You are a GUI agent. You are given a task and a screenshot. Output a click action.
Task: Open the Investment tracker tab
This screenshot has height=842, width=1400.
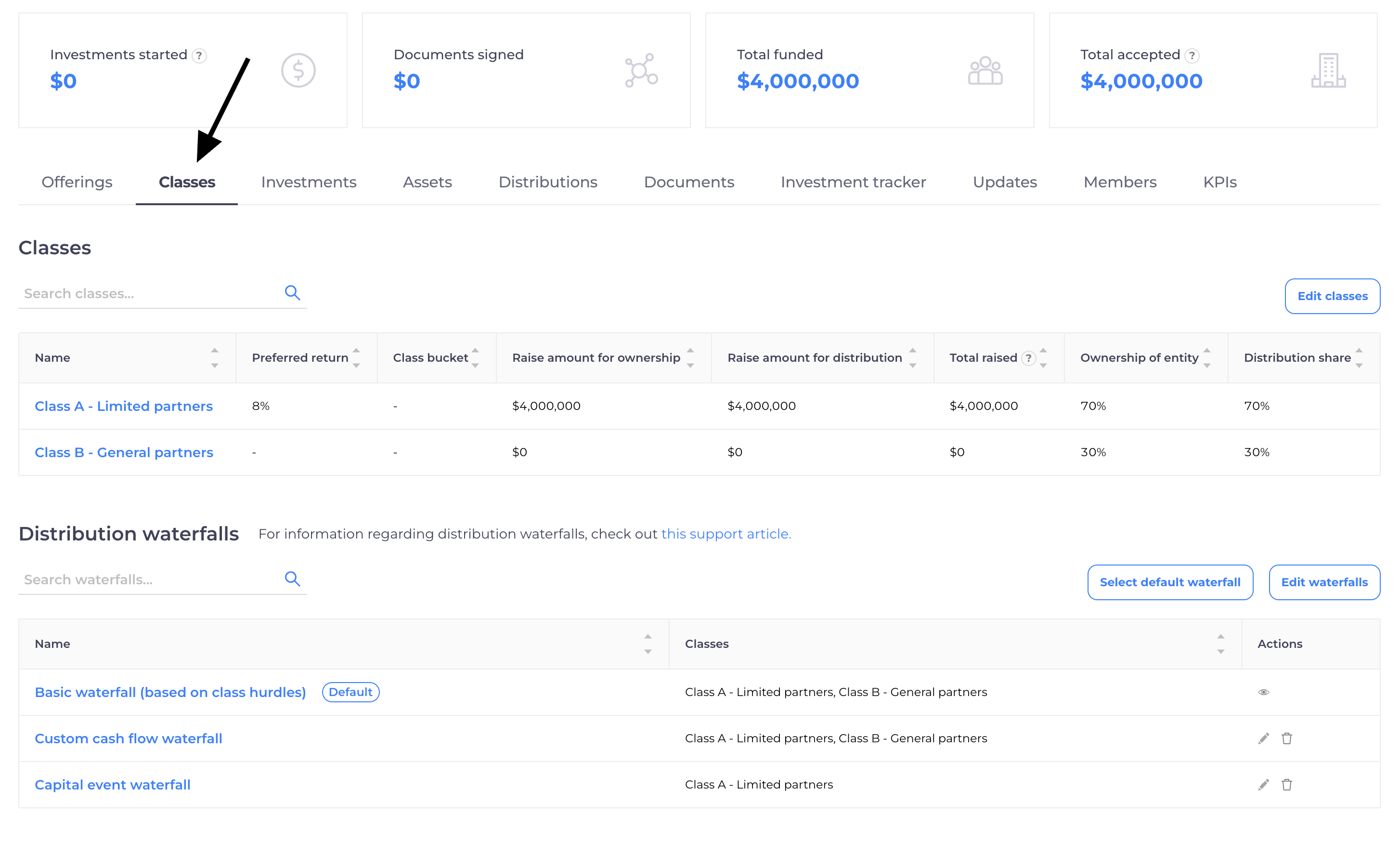coord(853,182)
